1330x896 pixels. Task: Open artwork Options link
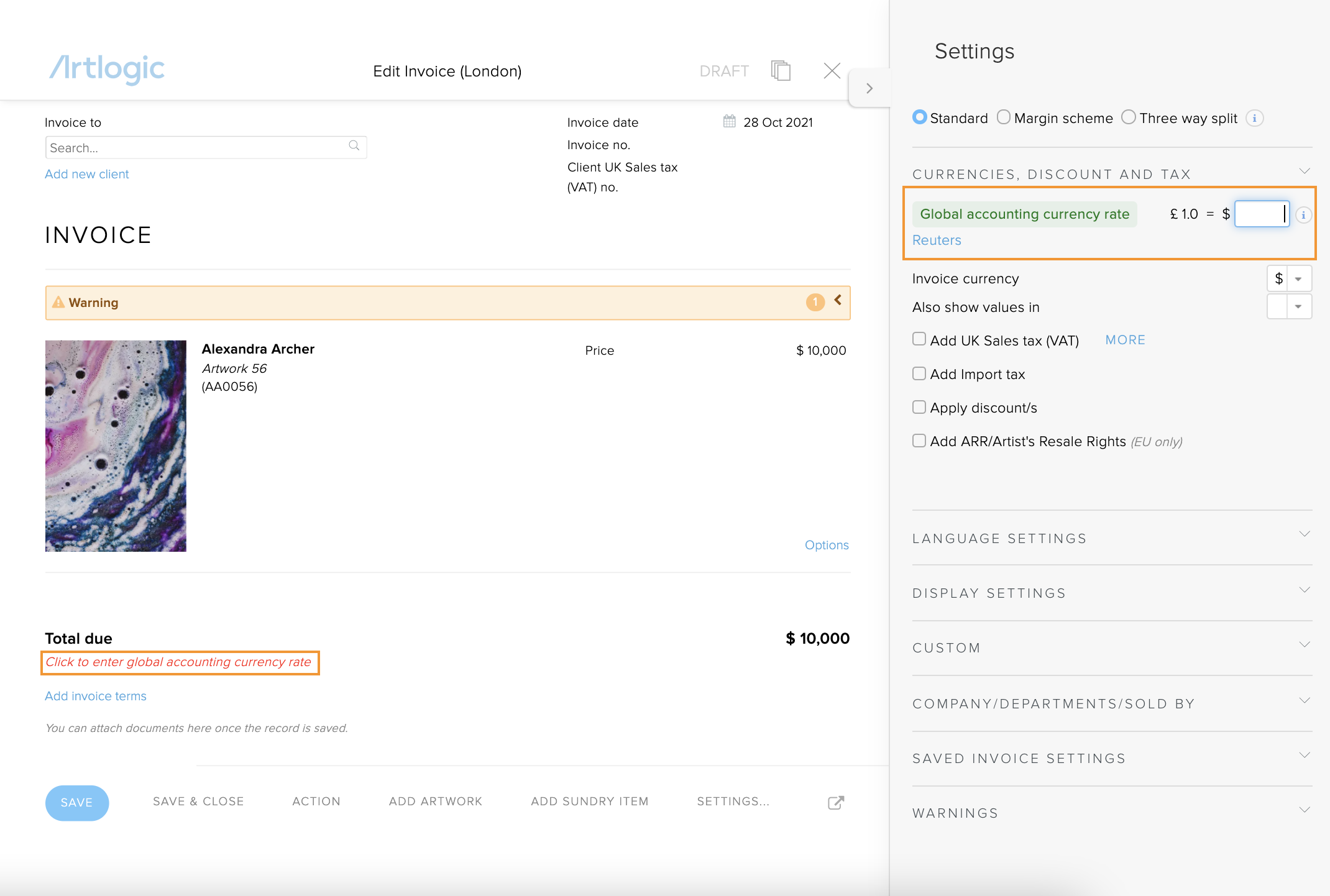pos(827,545)
